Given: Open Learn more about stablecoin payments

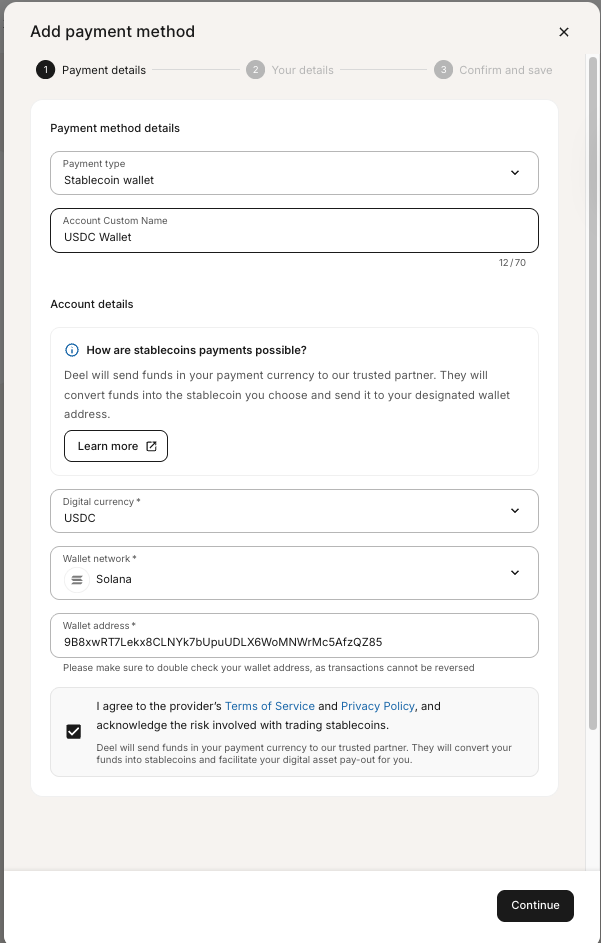Looking at the screenshot, I should pos(116,446).
